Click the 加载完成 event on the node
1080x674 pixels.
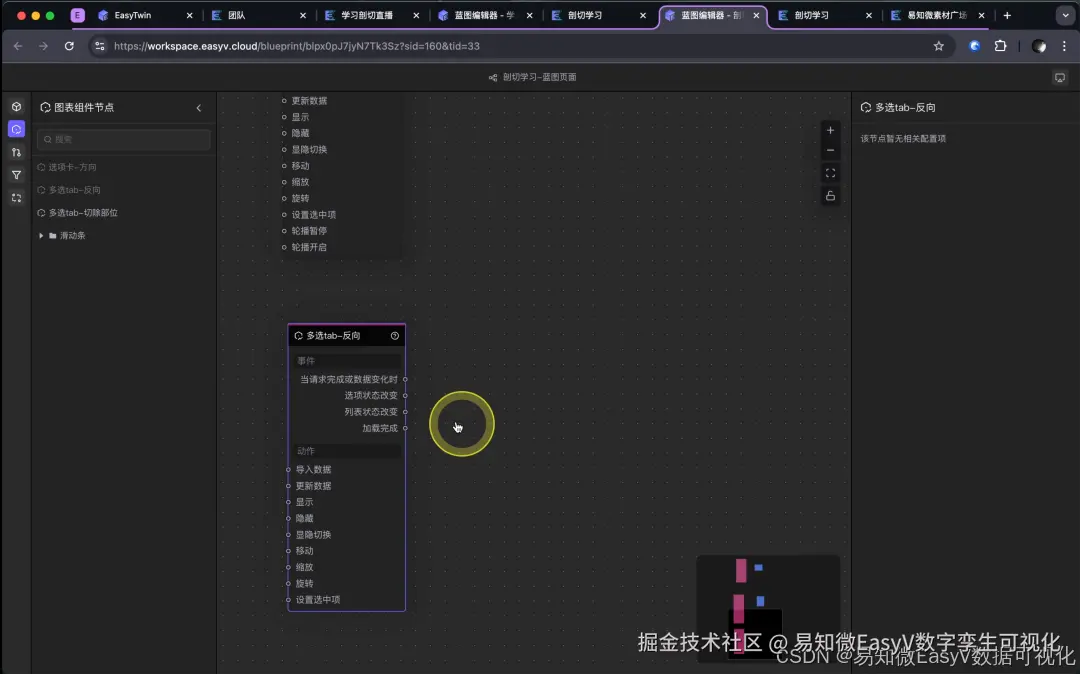coord(380,427)
